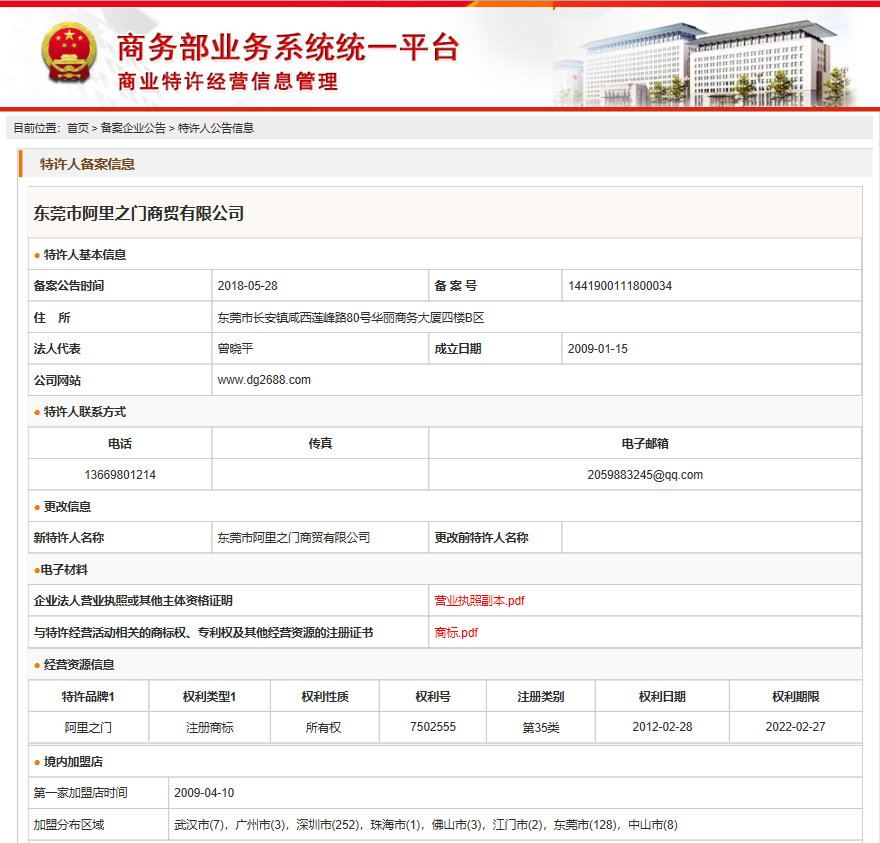Viewport: 880px width, 843px height.
Task: Open the 首页 breadcrumb link
Action: tap(78, 128)
